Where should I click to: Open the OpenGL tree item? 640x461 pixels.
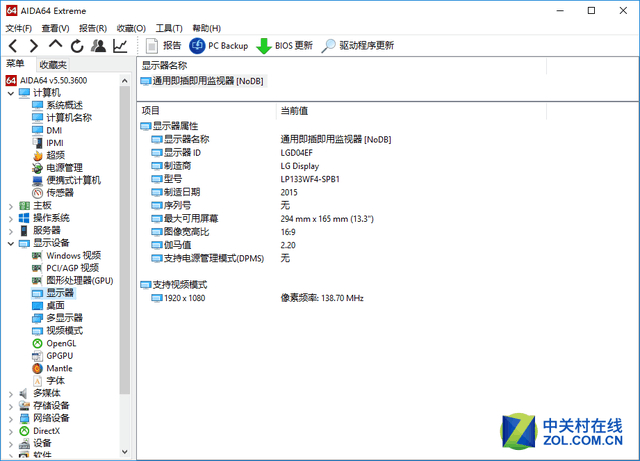(54, 343)
